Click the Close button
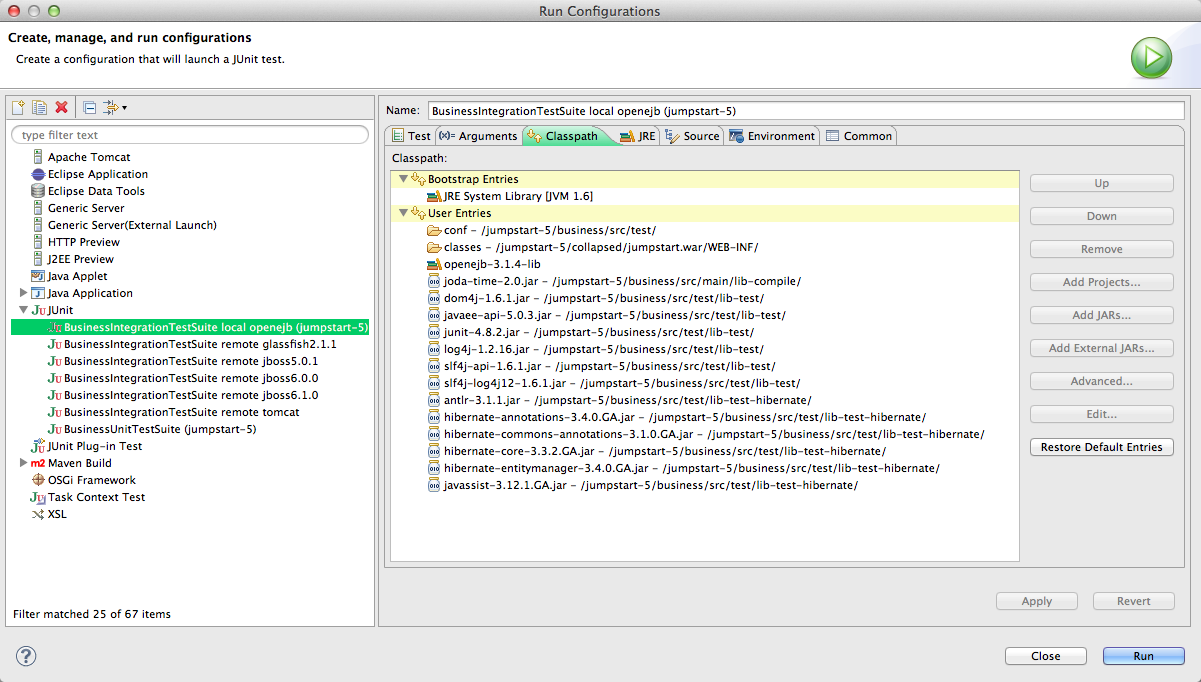 pyautogui.click(x=1046, y=656)
